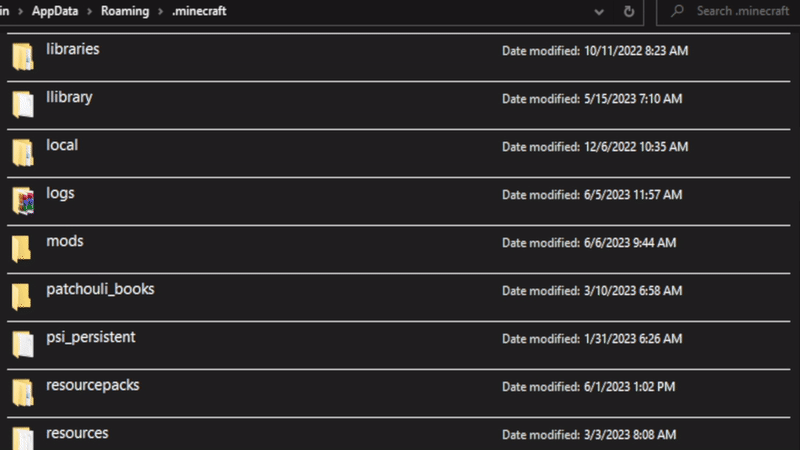
Task: Select the psi_persistent folder icon
Action: point(22,344)
